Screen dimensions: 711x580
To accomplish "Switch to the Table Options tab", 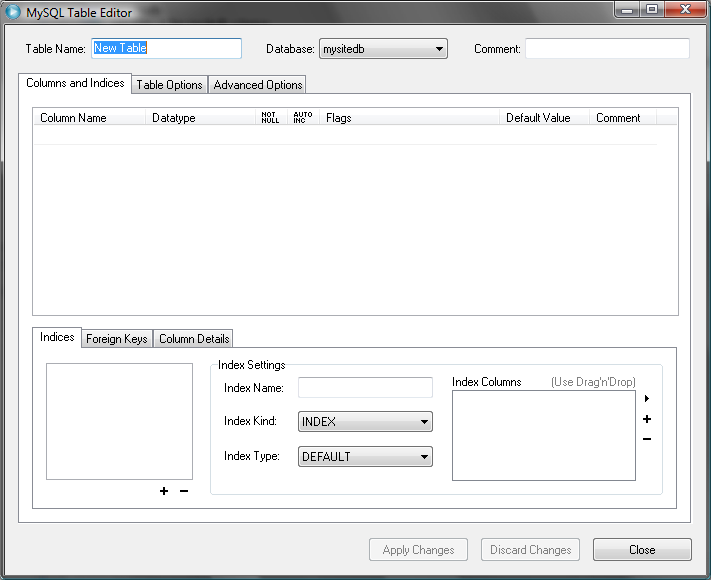I will point(169,85).
